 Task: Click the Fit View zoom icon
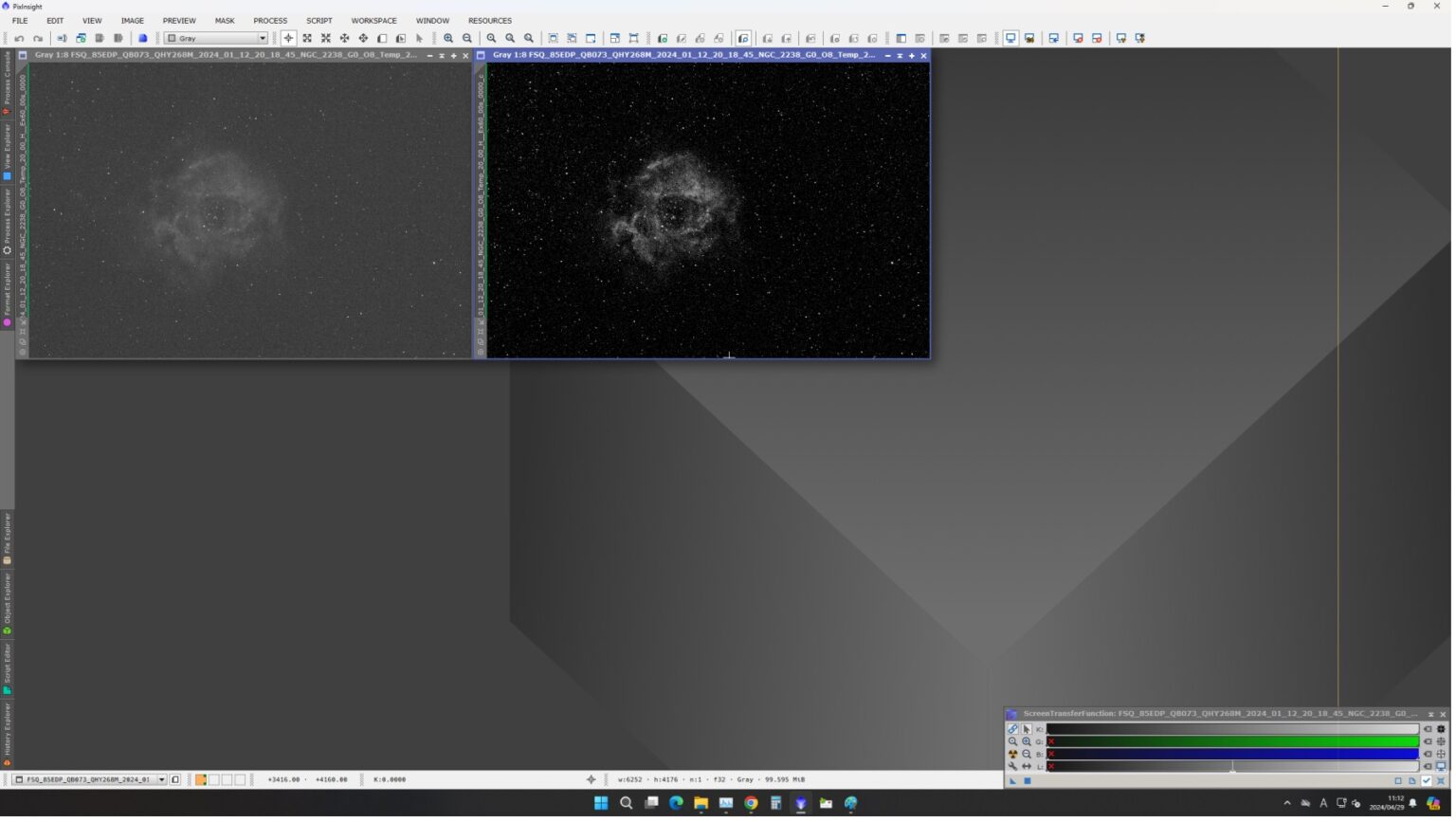pyautogui.click(x=509, y=38)
